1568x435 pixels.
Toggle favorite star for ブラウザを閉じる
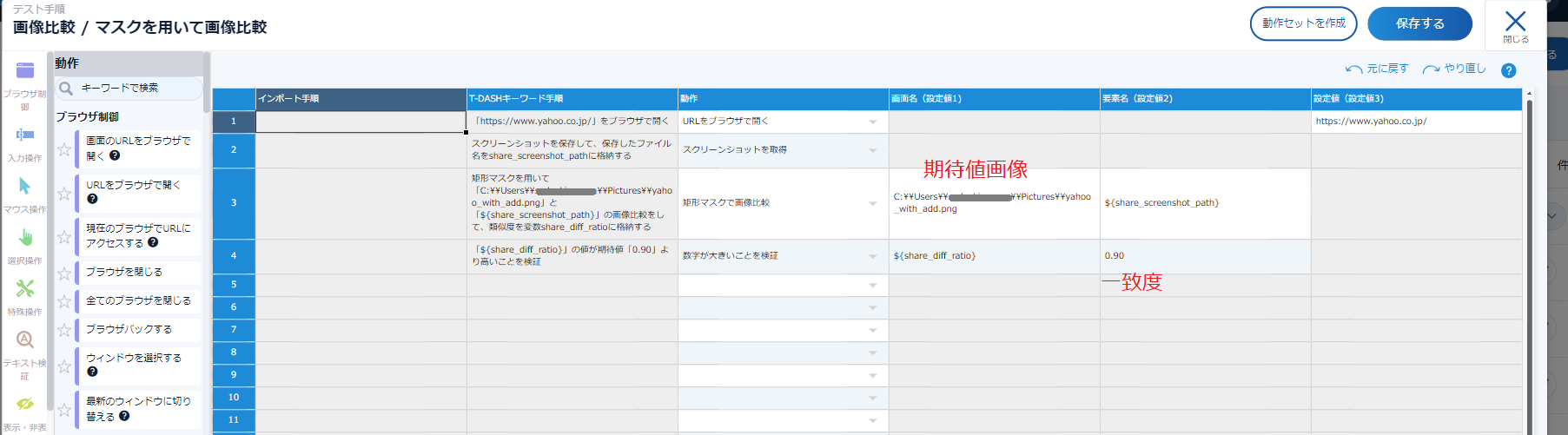64,273
